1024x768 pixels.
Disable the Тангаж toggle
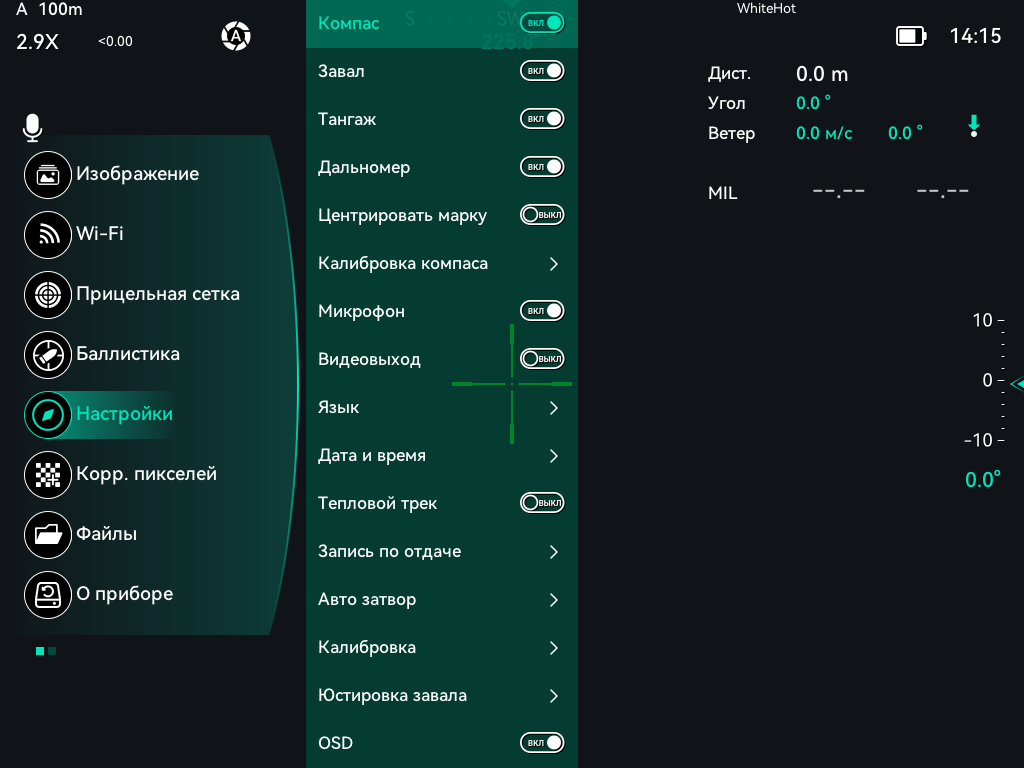[x=542, y=119]
